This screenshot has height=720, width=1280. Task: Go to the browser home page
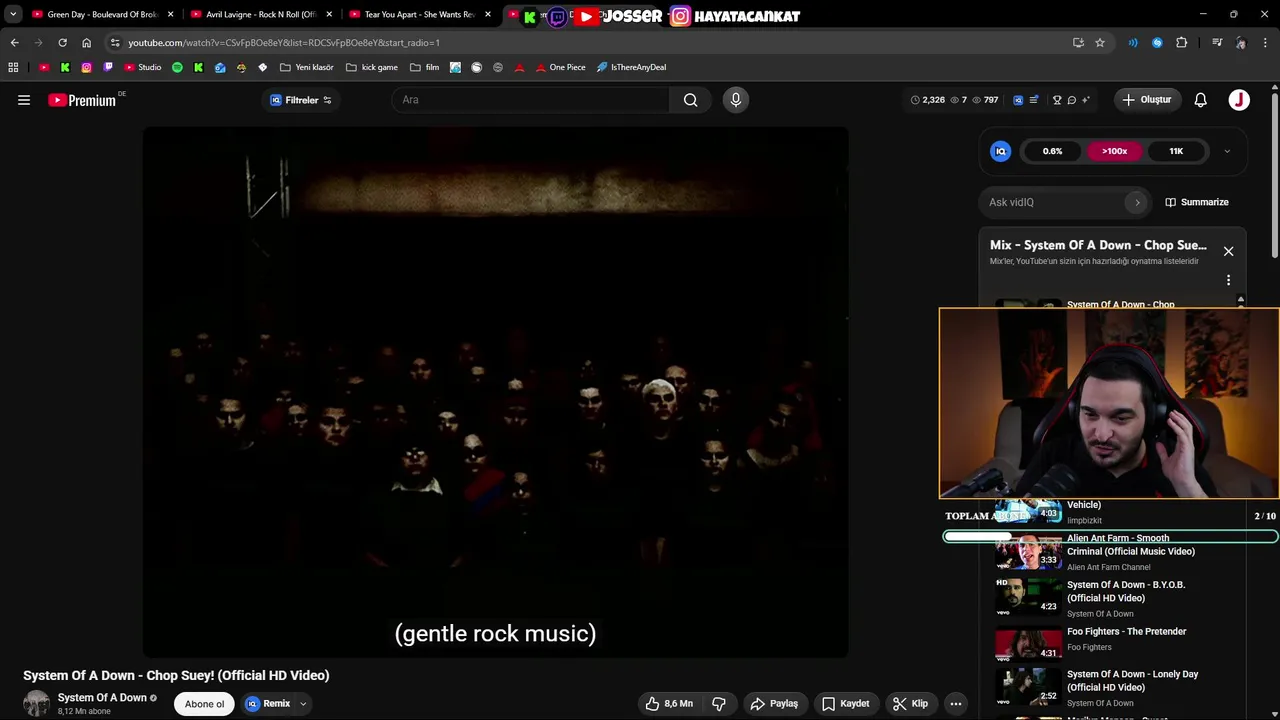(x=86, y=43)
